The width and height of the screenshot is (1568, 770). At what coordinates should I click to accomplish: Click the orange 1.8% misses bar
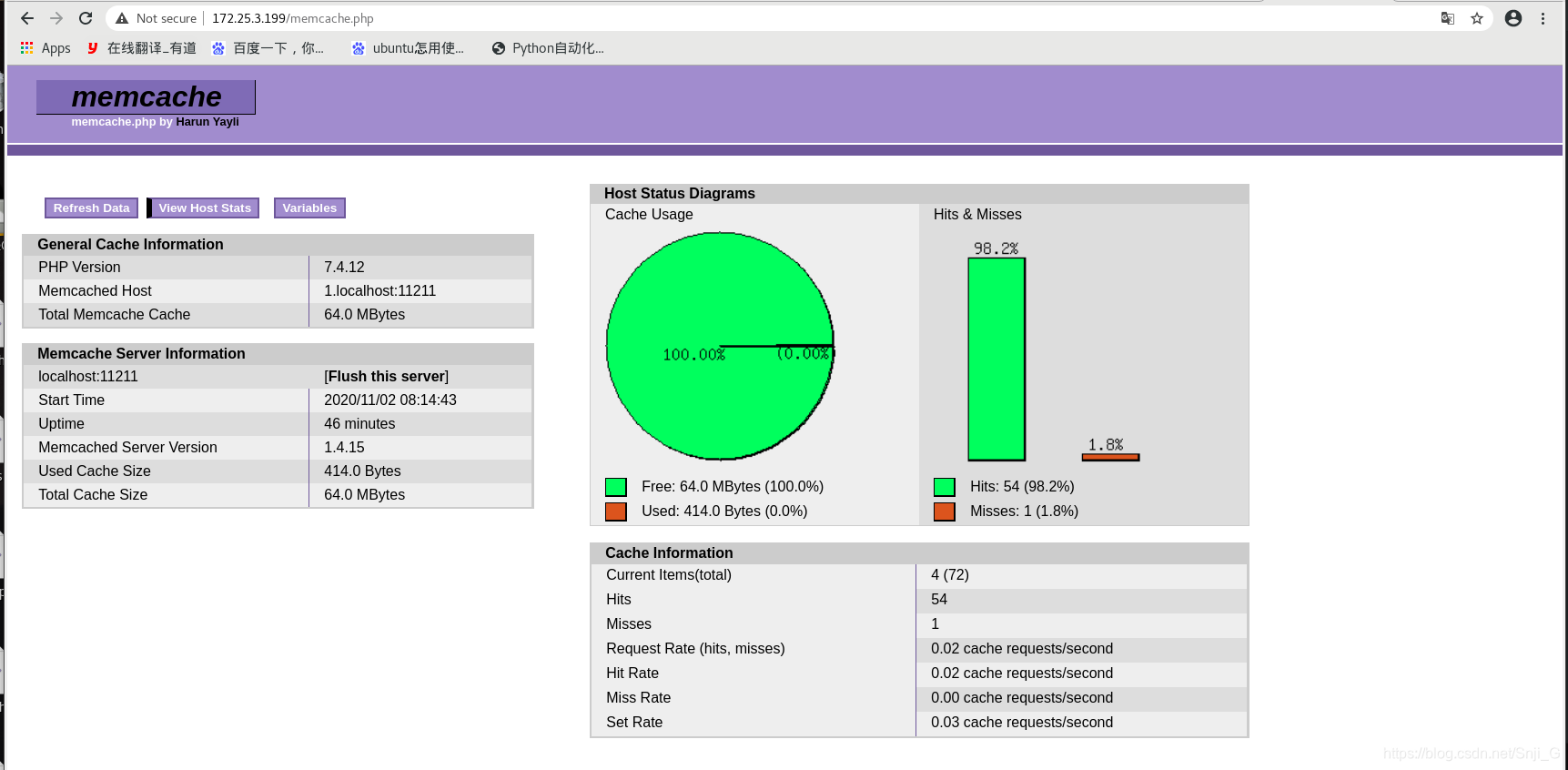(x=1110, y=457)
